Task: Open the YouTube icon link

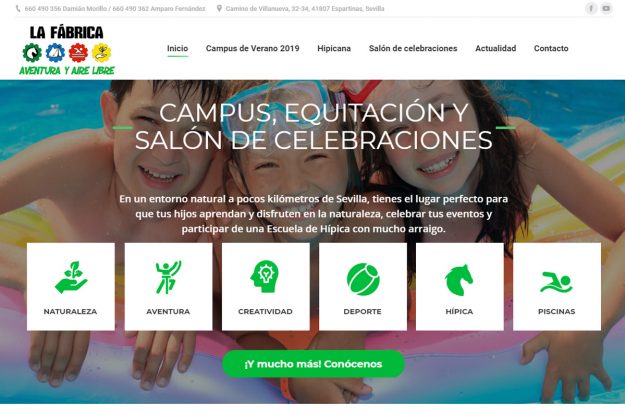Action: 606,8
